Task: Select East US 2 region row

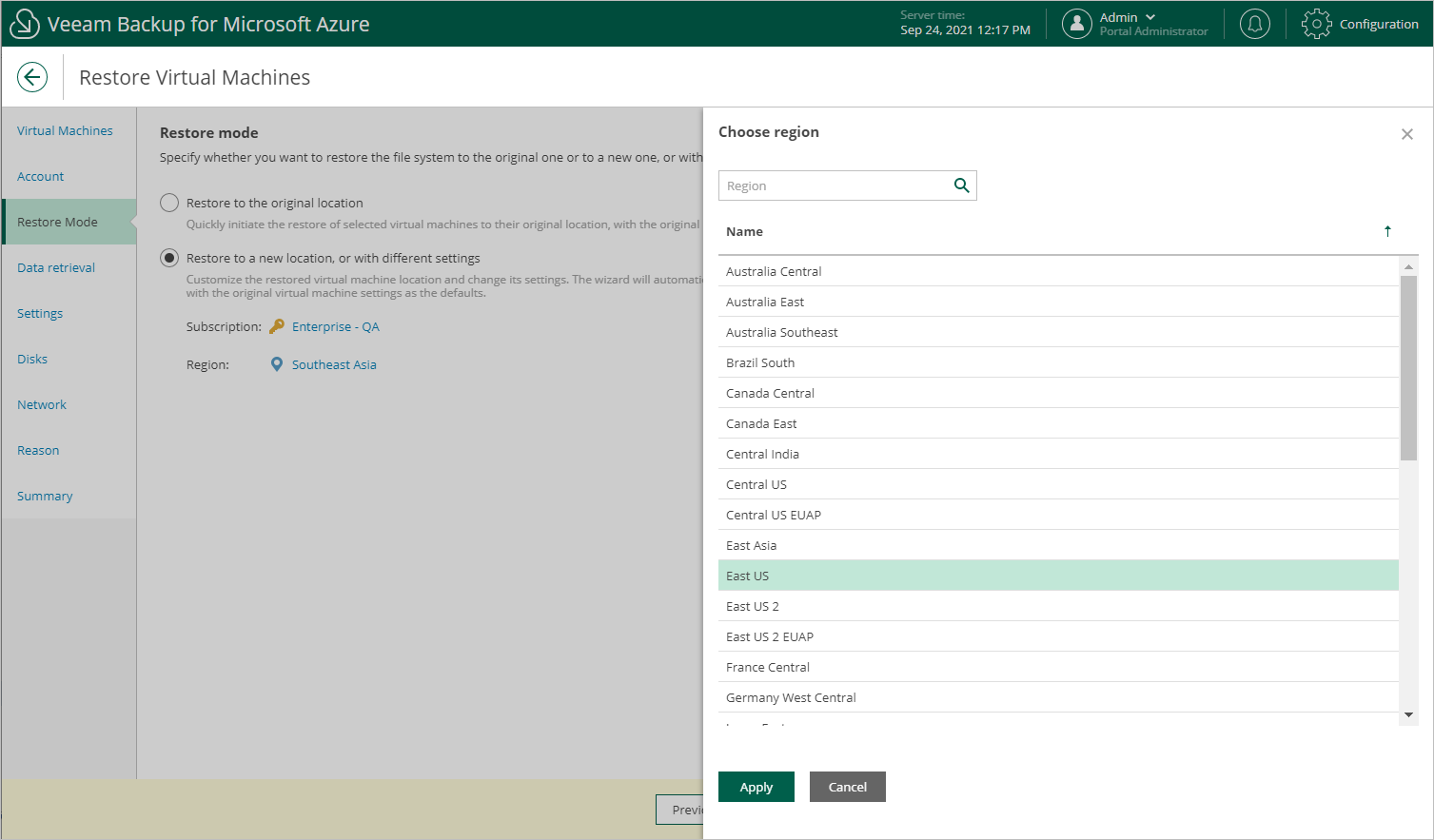Action: pos(1058,606)
